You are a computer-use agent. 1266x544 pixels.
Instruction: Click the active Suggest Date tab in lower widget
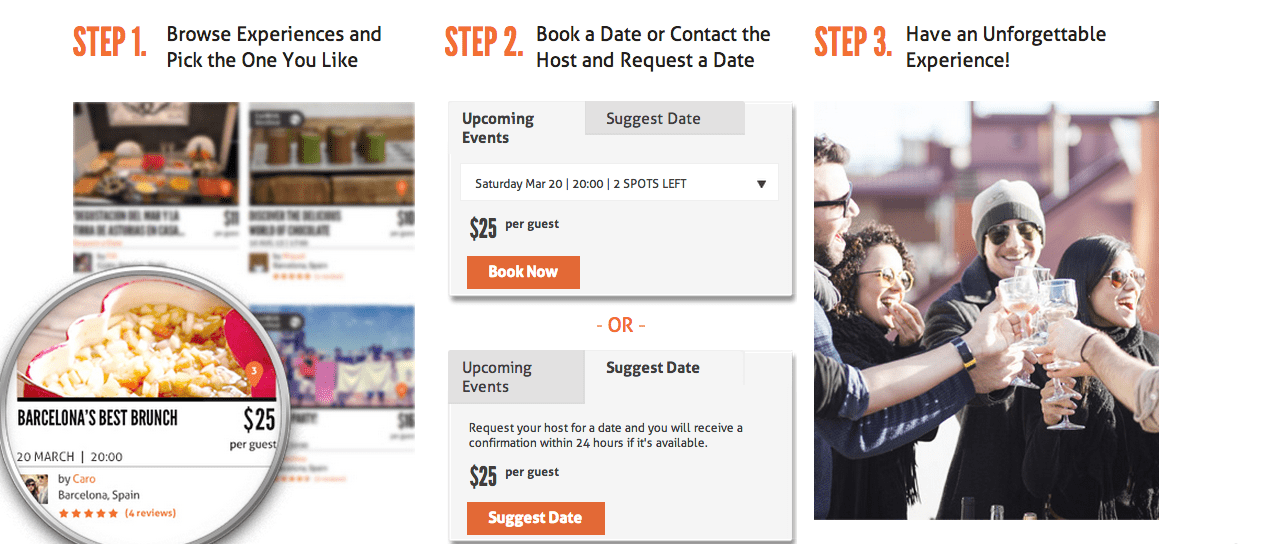(653, 368)
